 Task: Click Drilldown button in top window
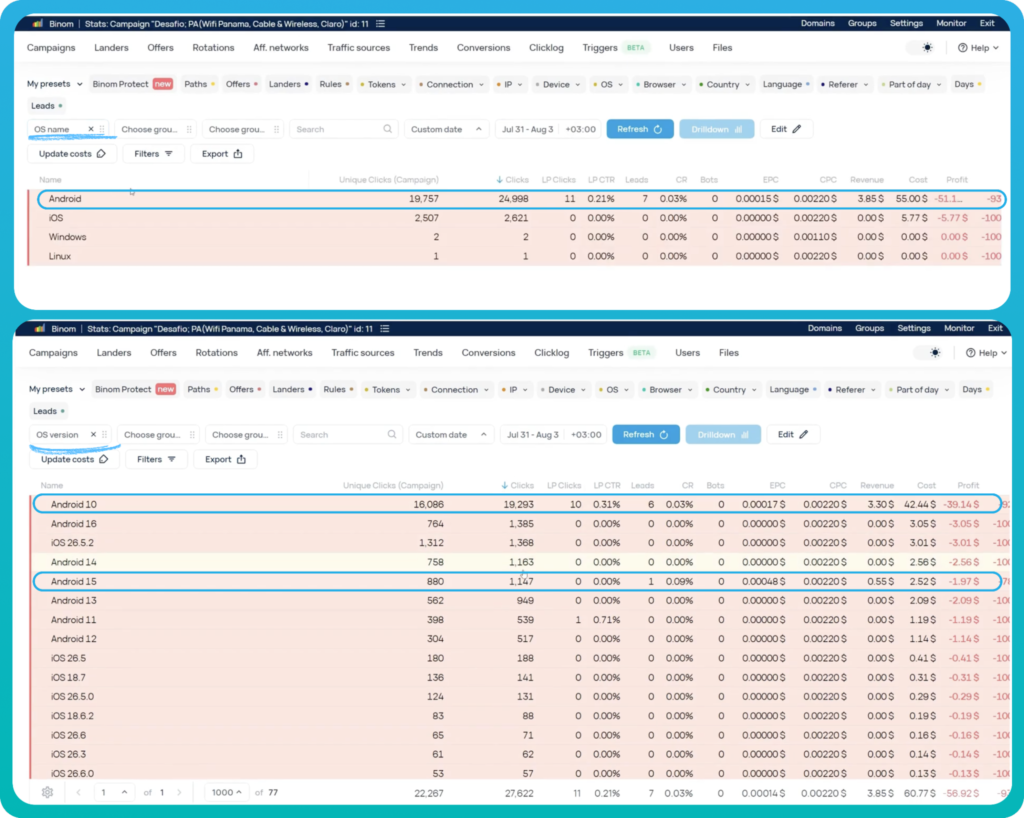click(716, 129)
